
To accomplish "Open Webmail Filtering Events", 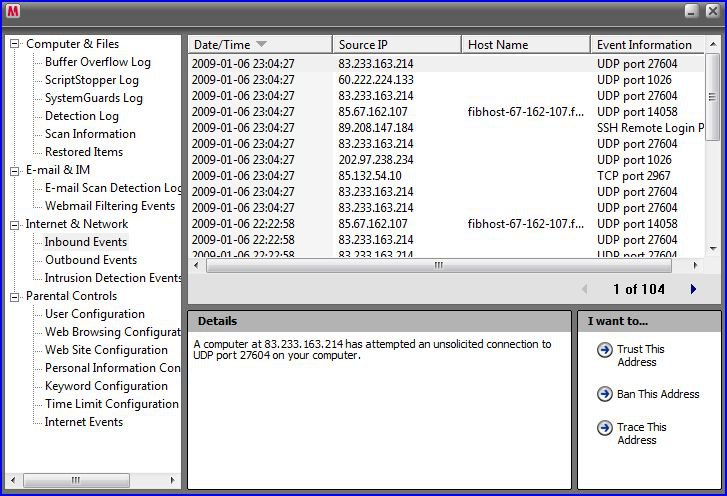I will pos(110,206).
